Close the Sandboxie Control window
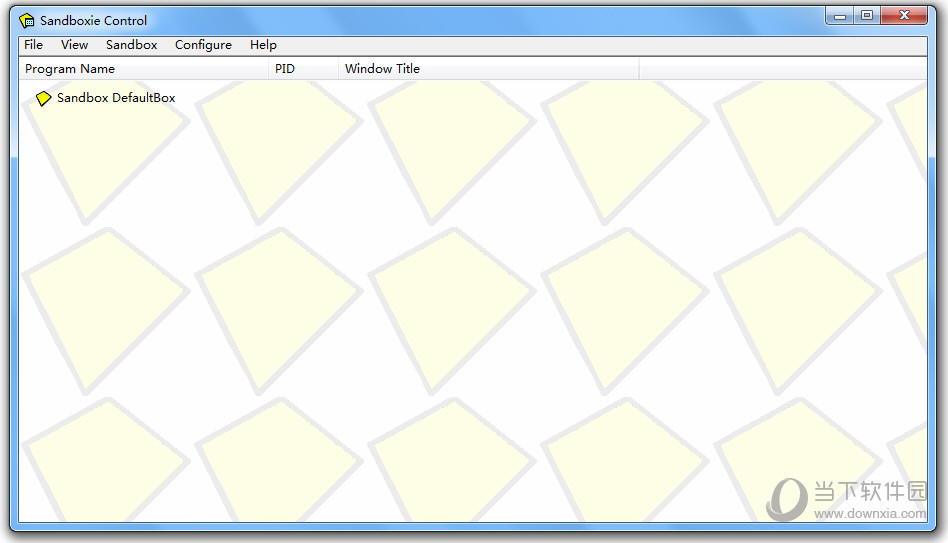This screenshot has width=948, height=543. tap(904, 16)
